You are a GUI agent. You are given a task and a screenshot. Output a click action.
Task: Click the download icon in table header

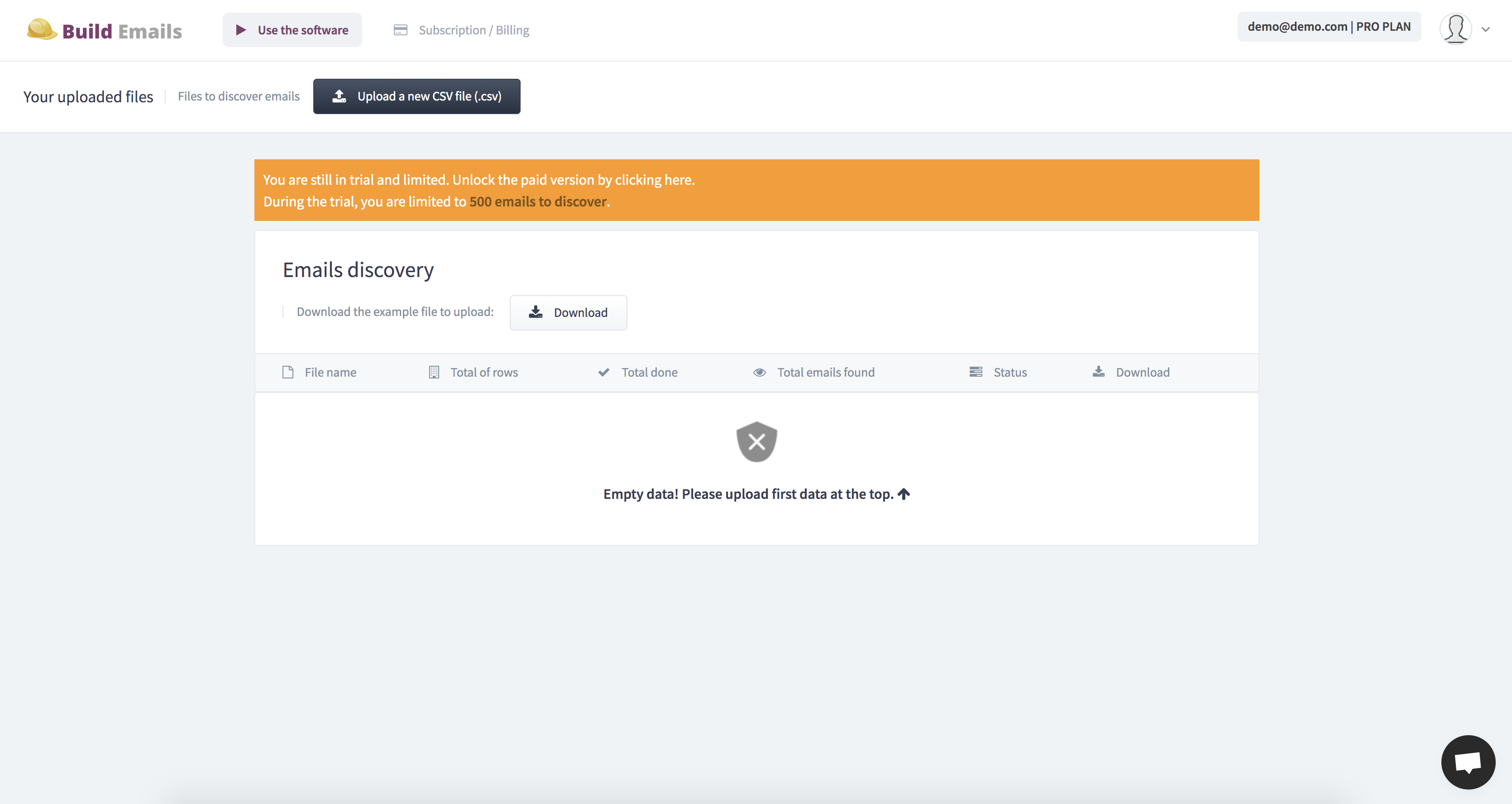pos(1098,372)
